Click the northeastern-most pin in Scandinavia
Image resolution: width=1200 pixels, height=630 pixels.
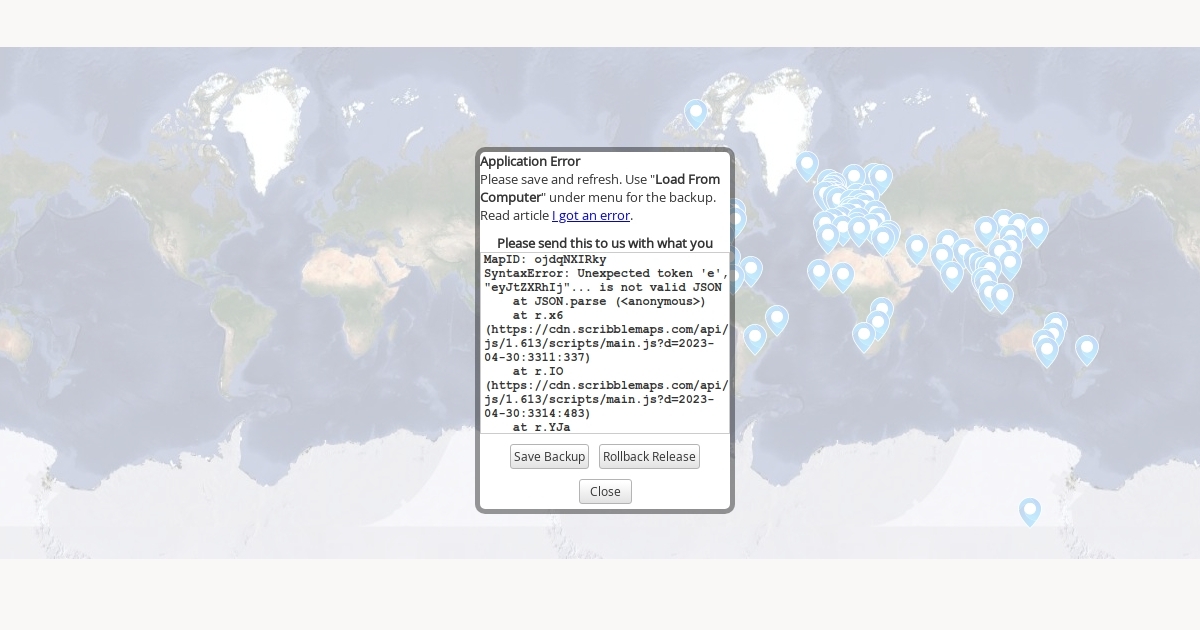[881, 178]
